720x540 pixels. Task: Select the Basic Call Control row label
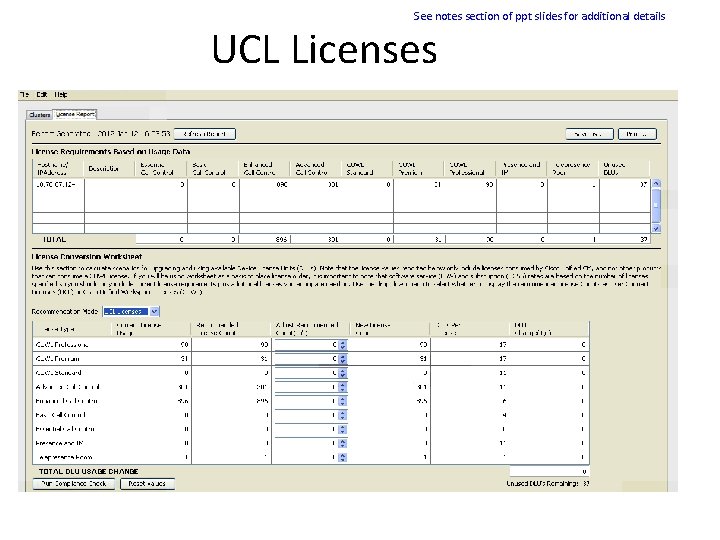click(x=61, y=416)
